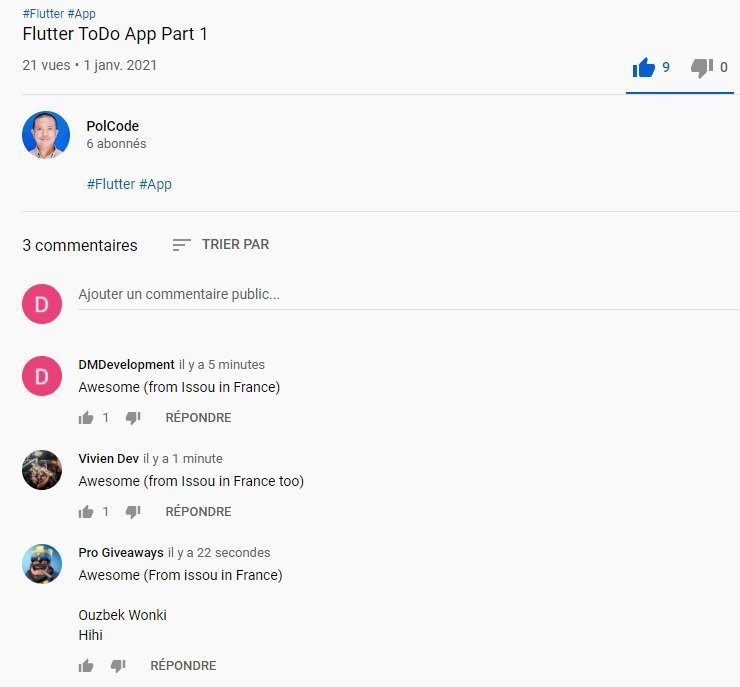Image resolution: width=740 pixels, height=687 pixels.
Task: Open Pro Giveaways channel name
Action: click(x=121, y=553)
